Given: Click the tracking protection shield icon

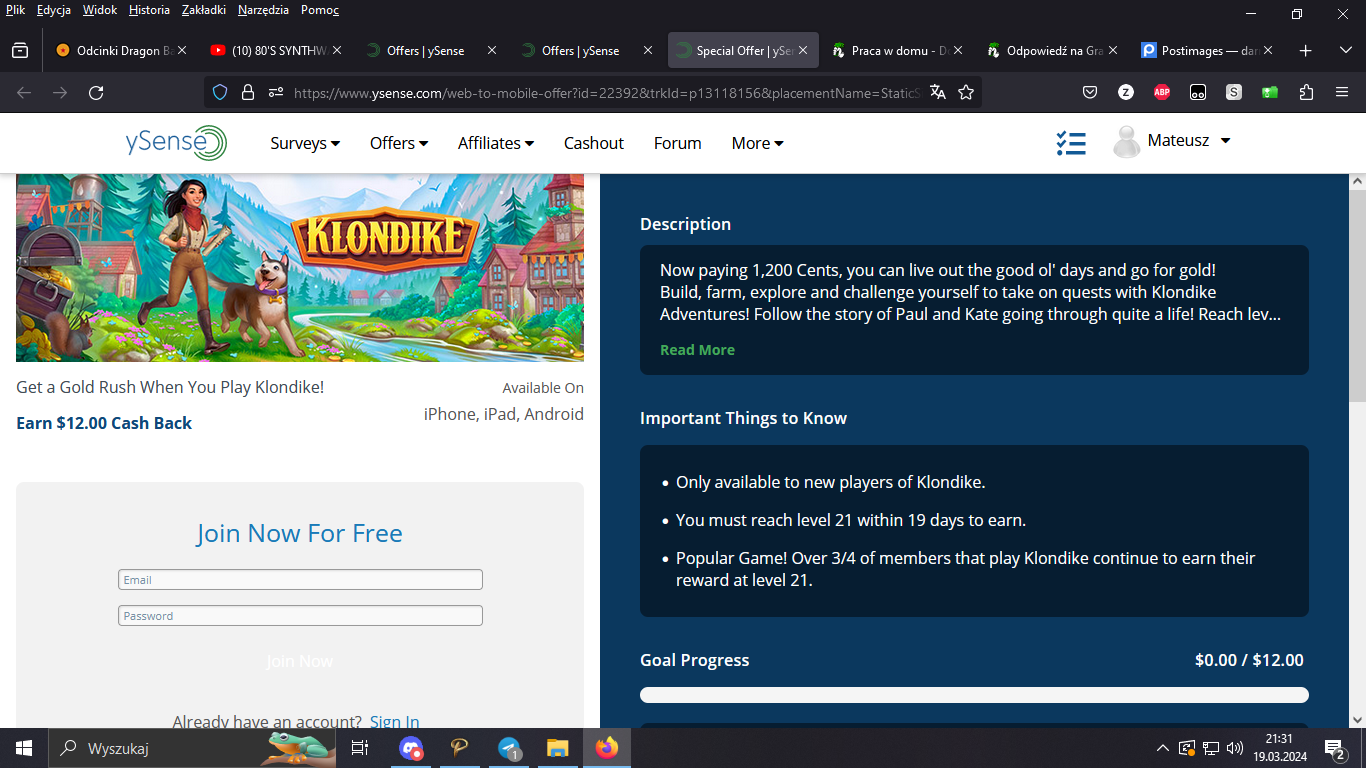Looking at the screenshot, I should [x=220, y=93].
